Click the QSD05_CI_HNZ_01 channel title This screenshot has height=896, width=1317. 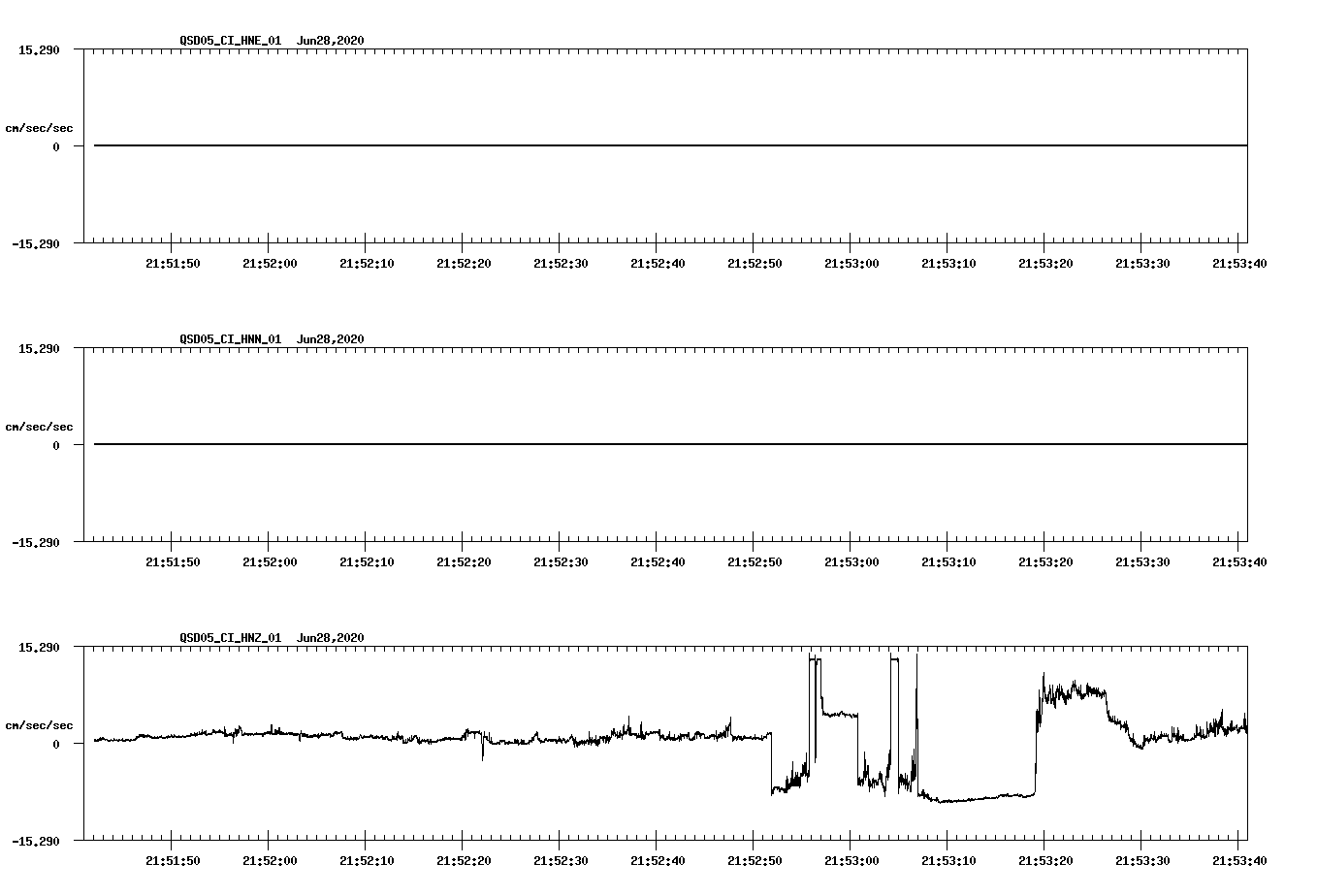point(230,638)
